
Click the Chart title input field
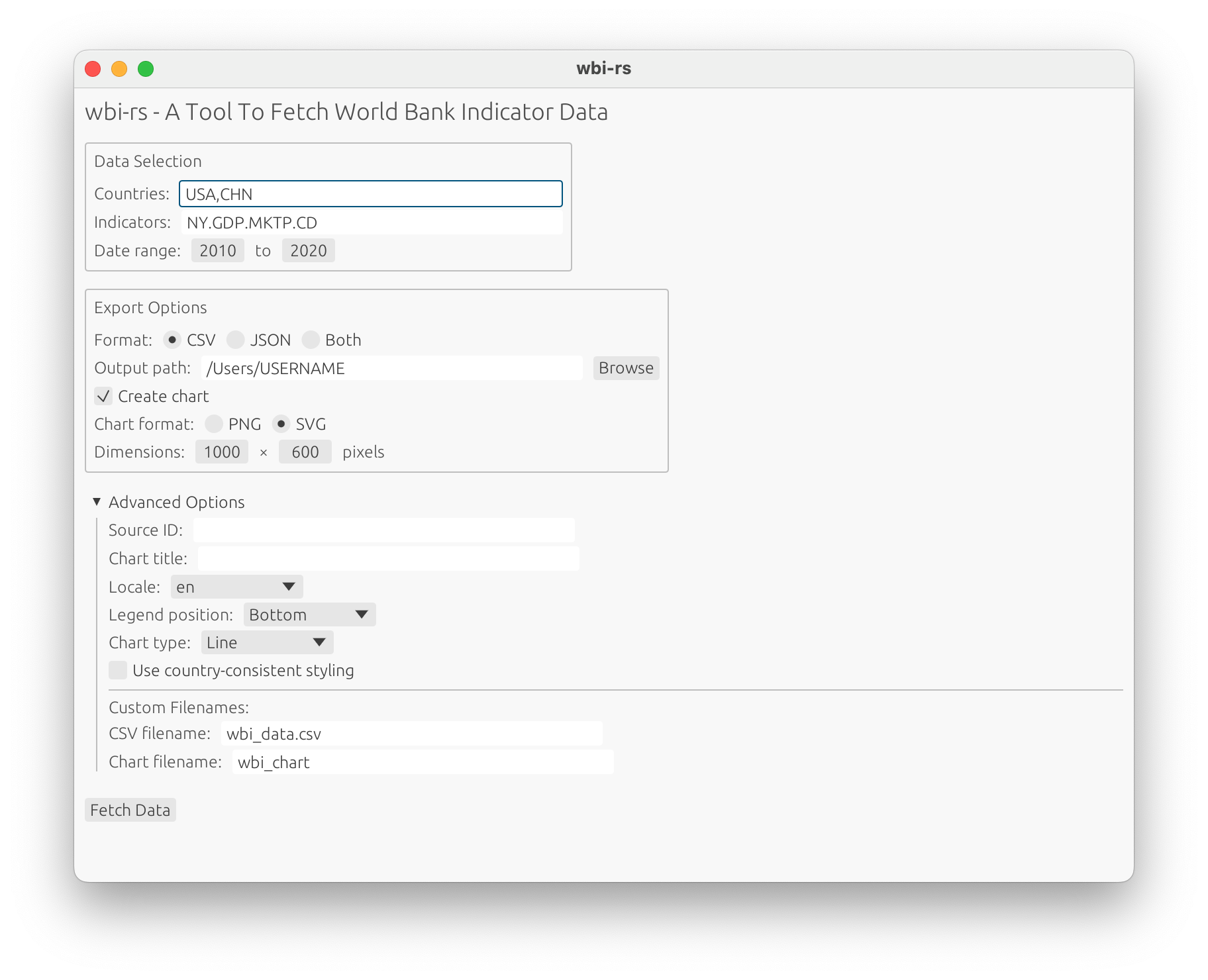389,559
